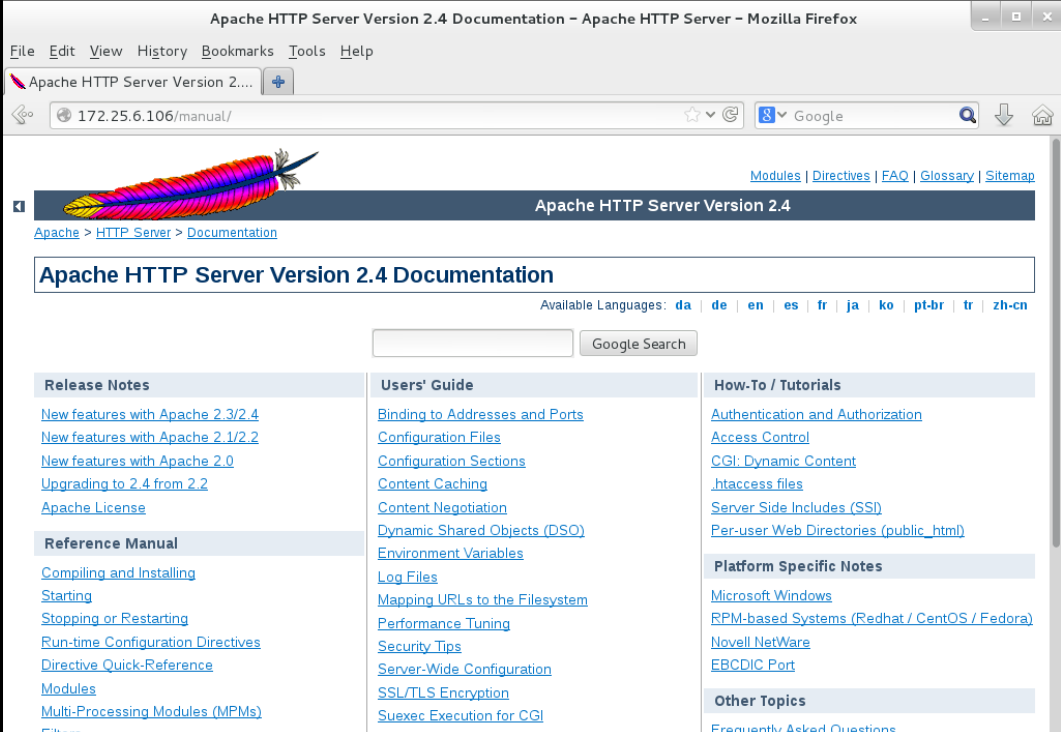
Task: Click the HTTP Server breadcrumb link
Action: tap(133, 232)
